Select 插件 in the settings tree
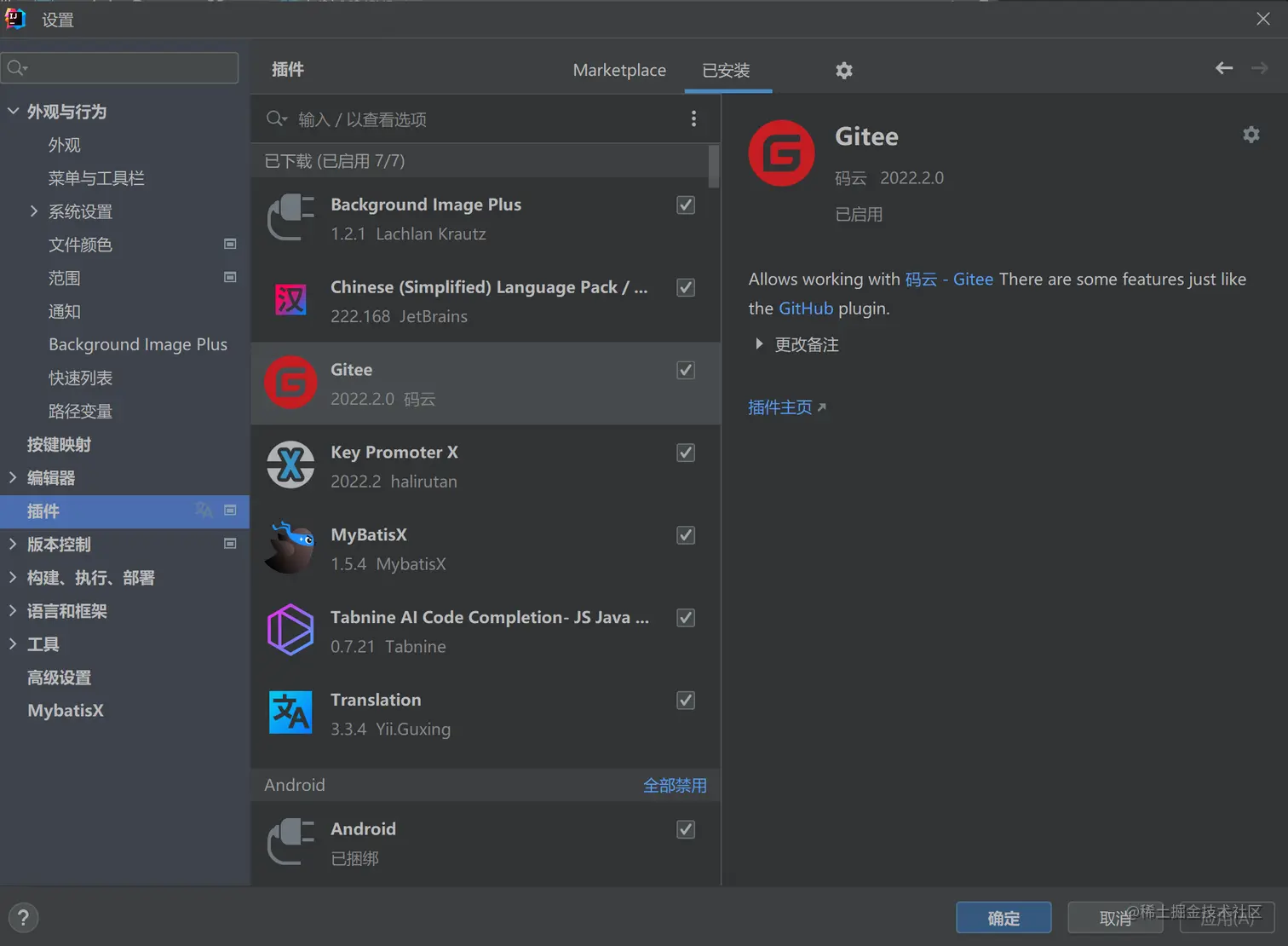Viewport: 1288px width, 946px height. [124, 511]
